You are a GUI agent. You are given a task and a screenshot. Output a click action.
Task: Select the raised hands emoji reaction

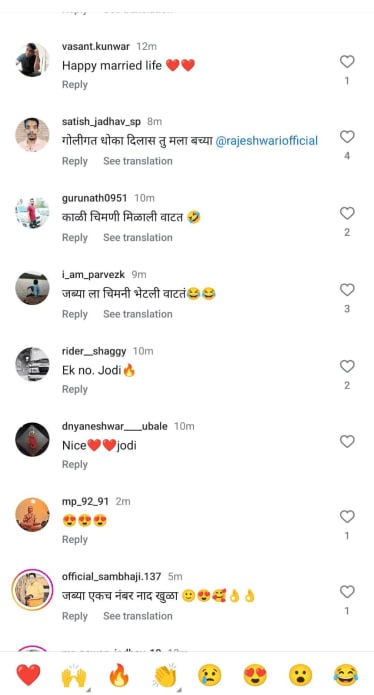click(x=74, y=675)
